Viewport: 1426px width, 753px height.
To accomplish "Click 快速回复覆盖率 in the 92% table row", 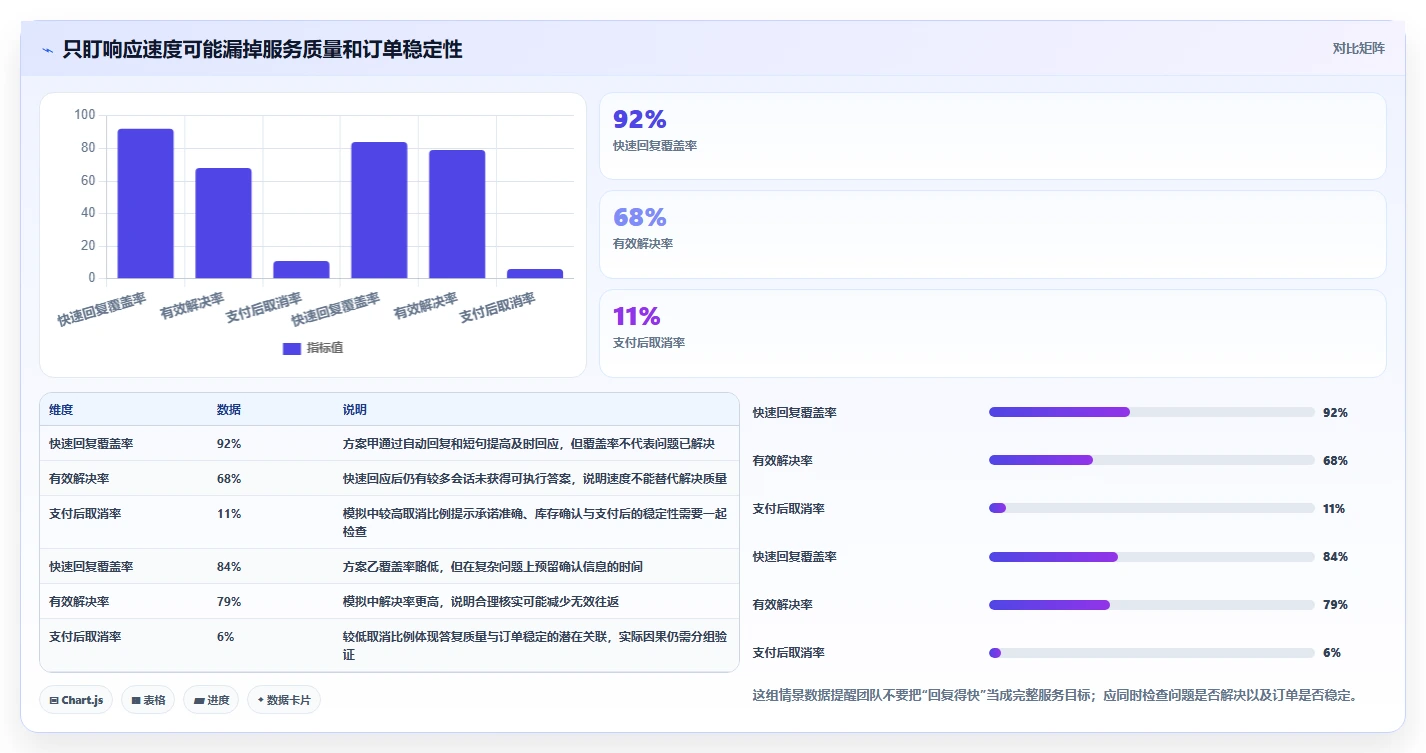I will pyautogui.click(x=92, y=443).
